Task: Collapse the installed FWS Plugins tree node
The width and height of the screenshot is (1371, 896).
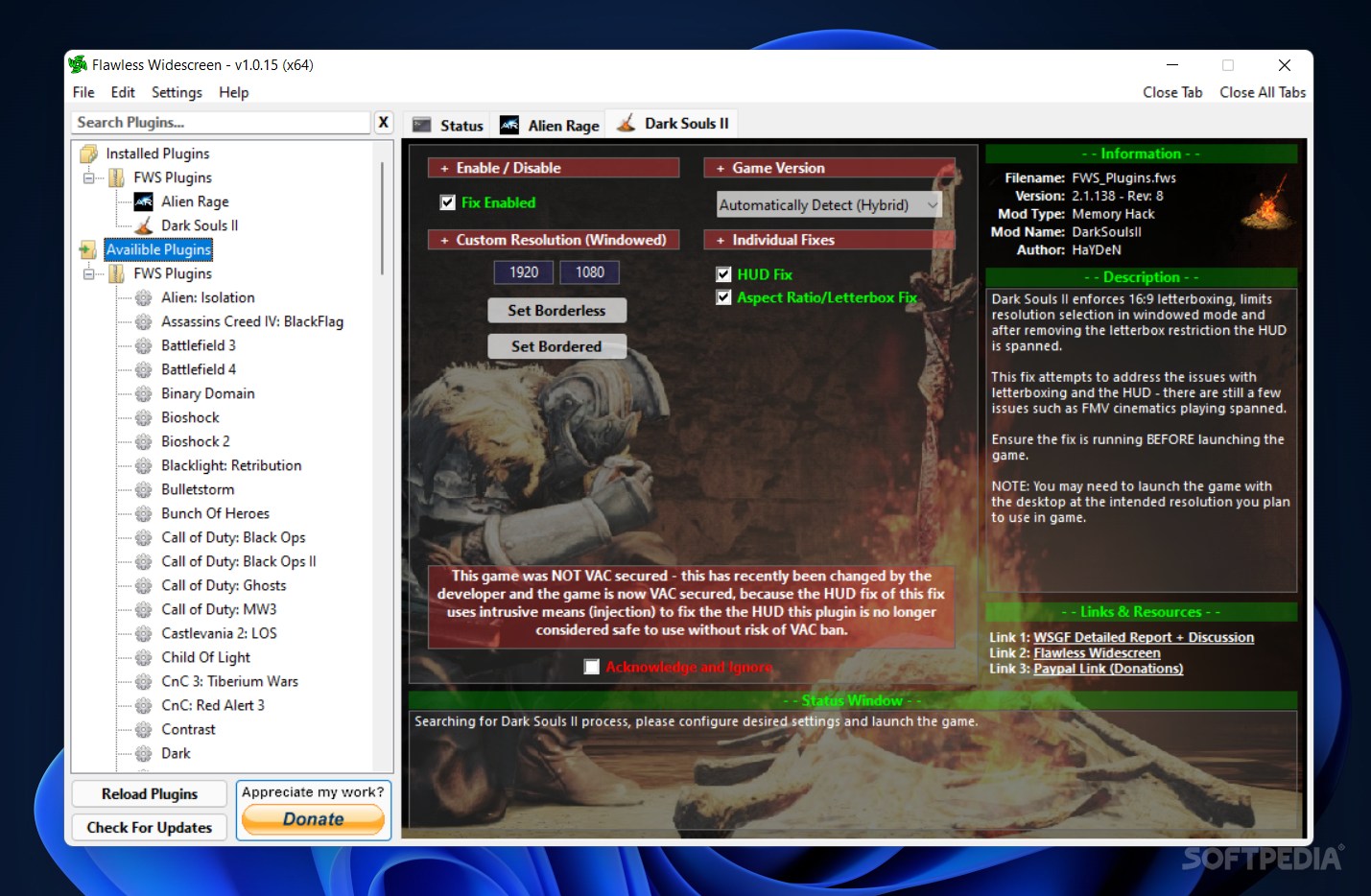Action: pyautogui.click(x=88, y=177)
